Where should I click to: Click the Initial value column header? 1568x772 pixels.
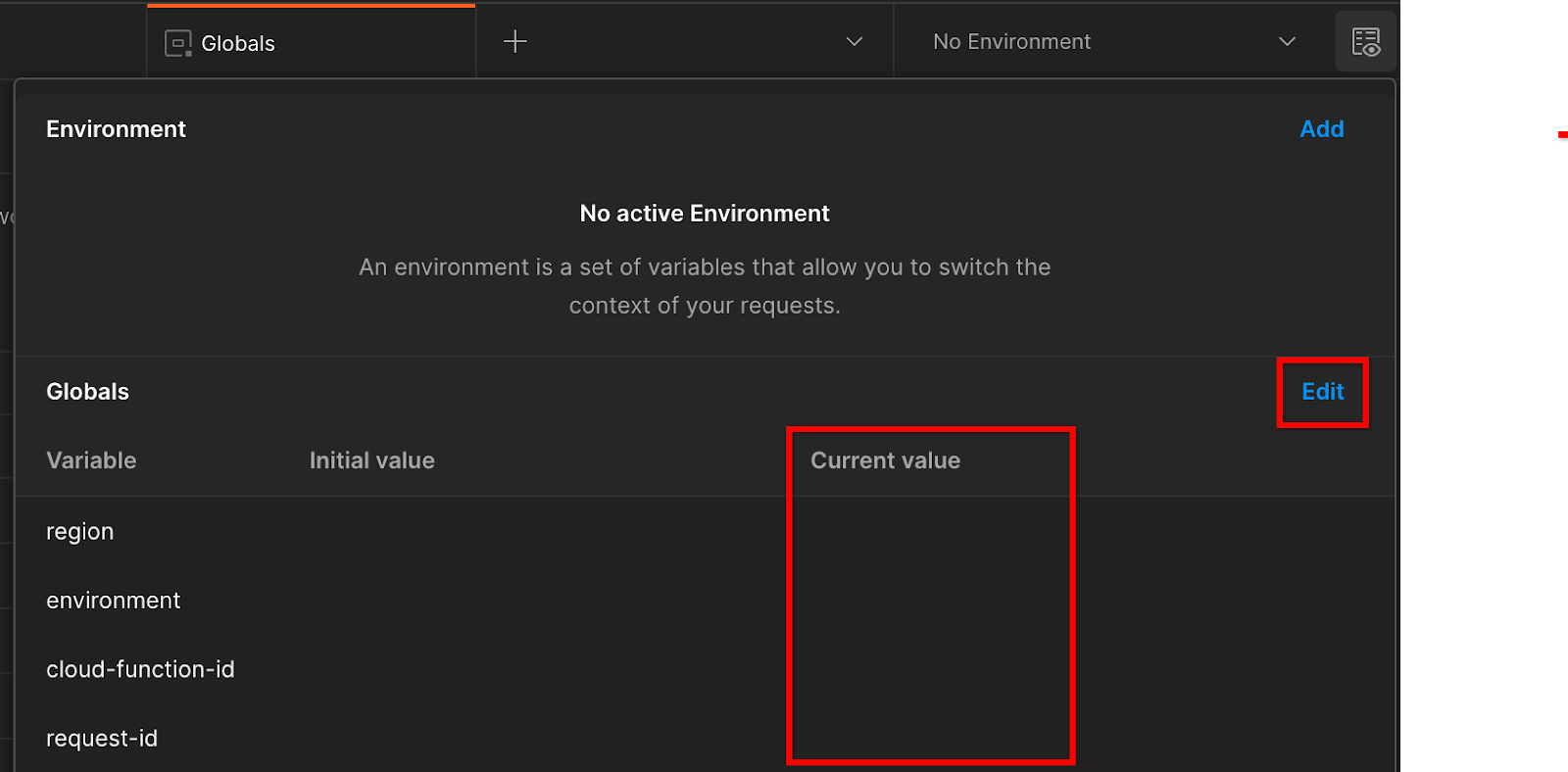(371, 460)
